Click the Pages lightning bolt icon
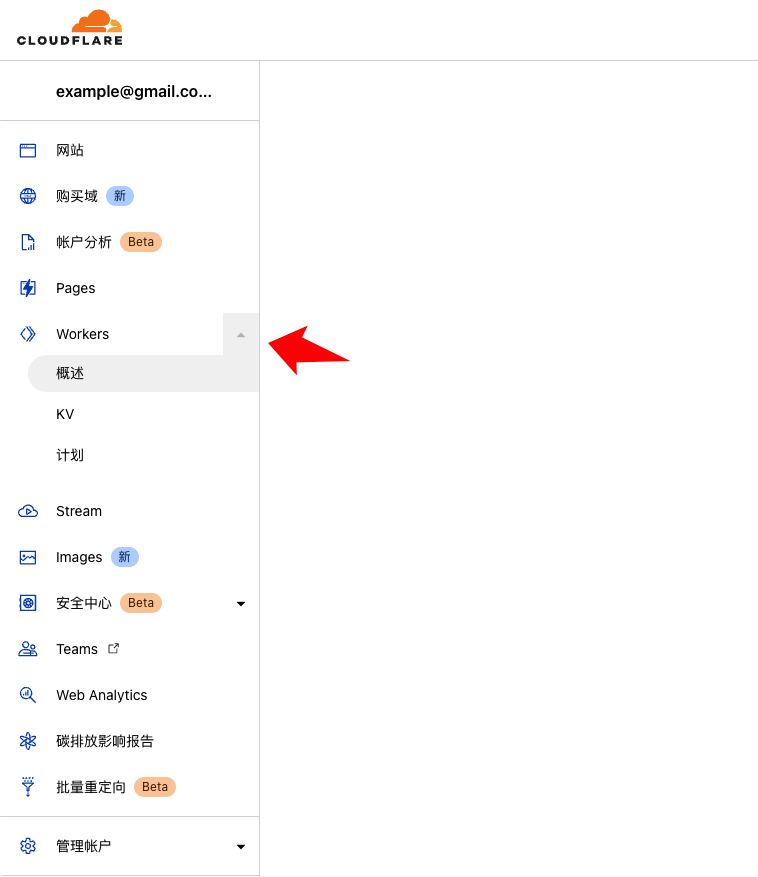 (28, 288)
